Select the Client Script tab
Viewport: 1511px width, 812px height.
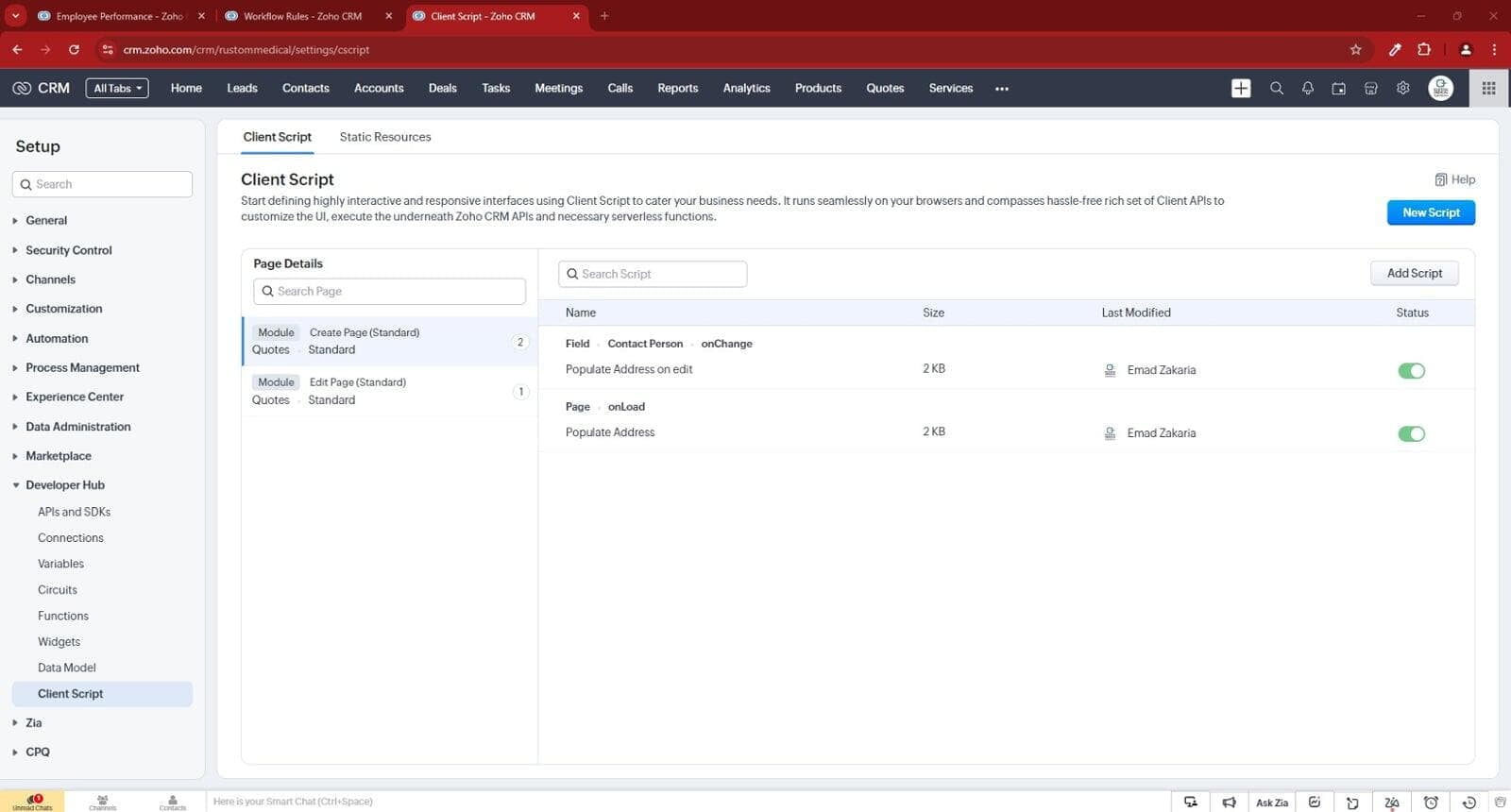(x=277, y=137)
